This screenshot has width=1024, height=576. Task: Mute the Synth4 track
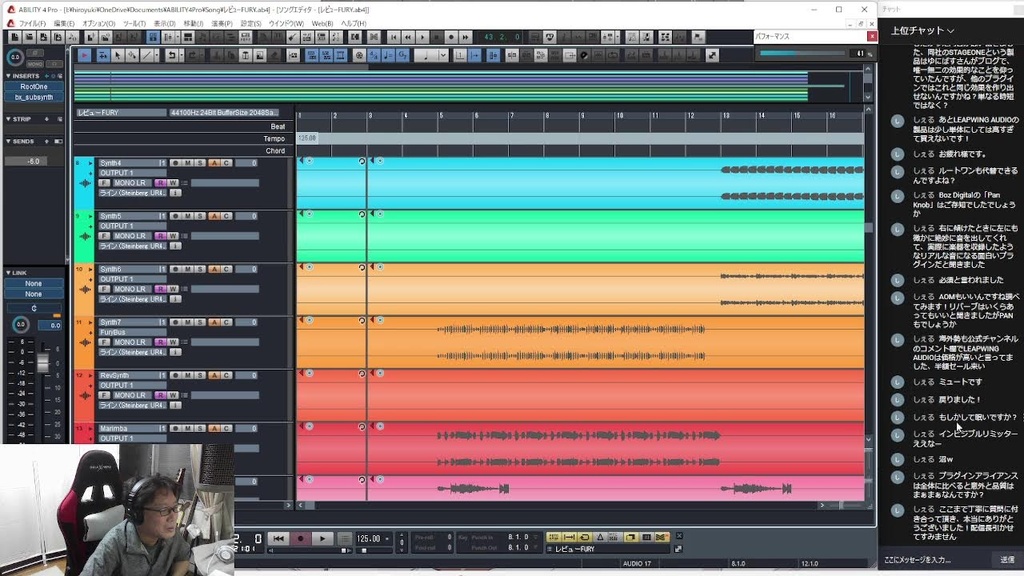[187, 163]
